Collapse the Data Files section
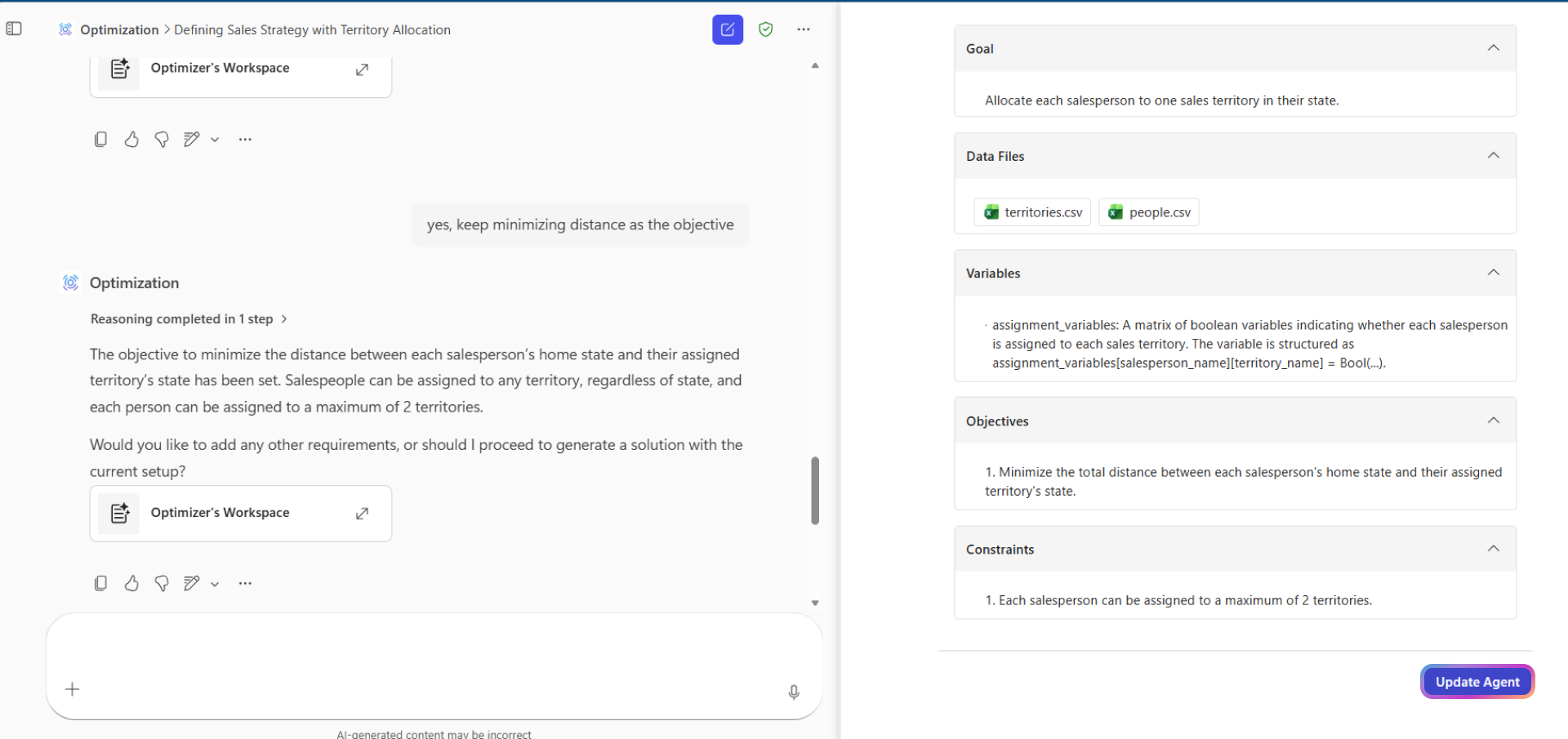The width and height of the screenshot is (1568, 739). (x=1493, y=156)
